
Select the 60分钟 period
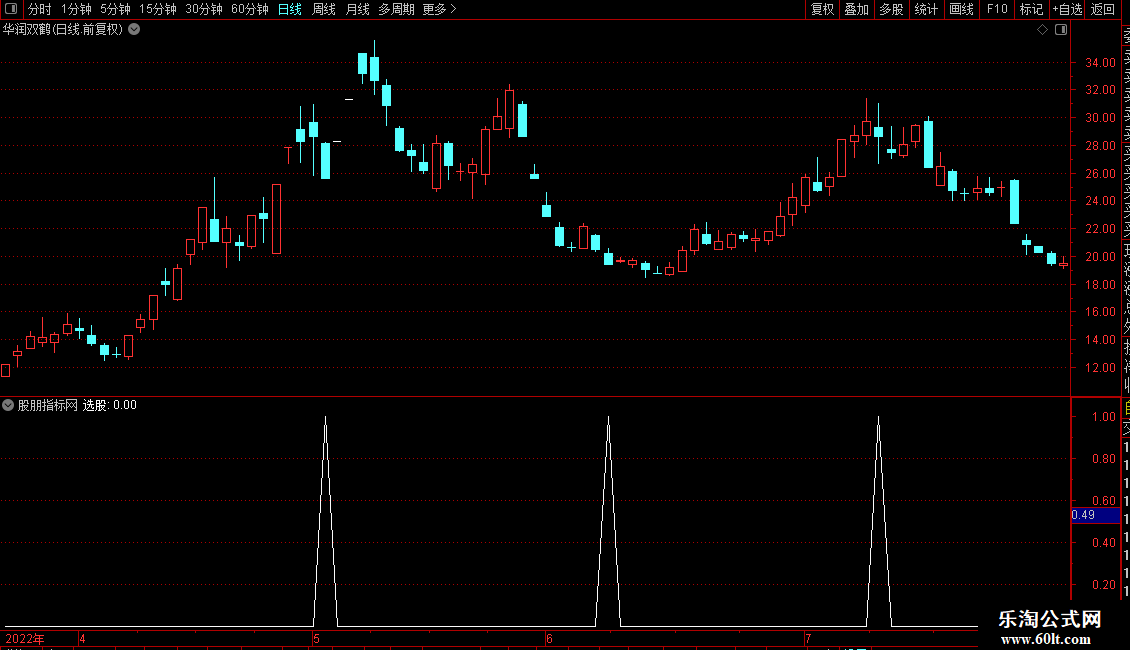(x=250, y=9)
